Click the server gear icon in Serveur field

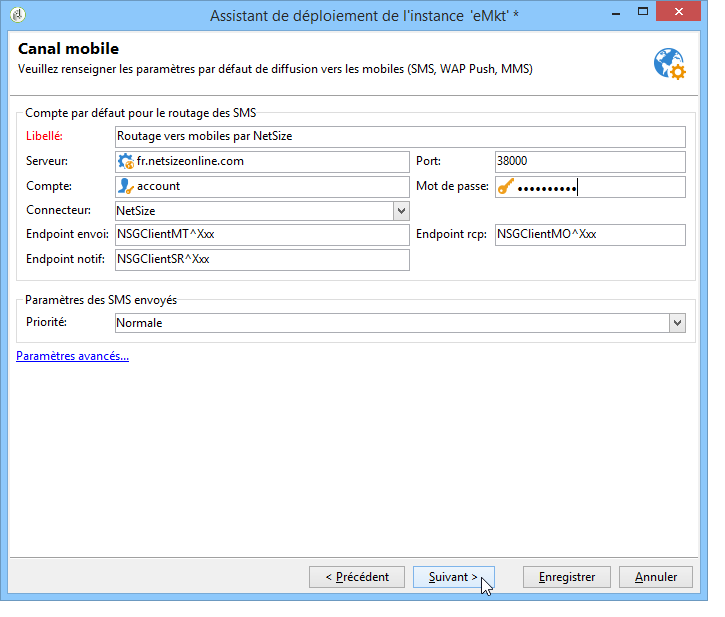[125, 161]
